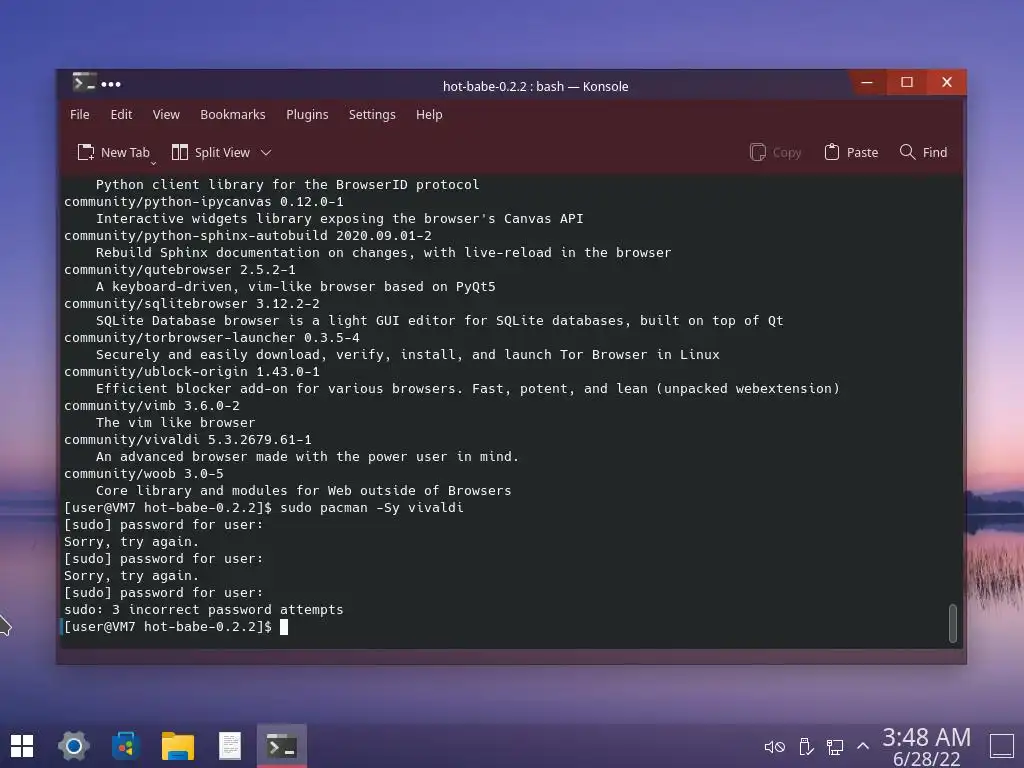Expand the New Tab dropdown arrow
This screenshot has width=1024, height=768.
click(153, 163)
